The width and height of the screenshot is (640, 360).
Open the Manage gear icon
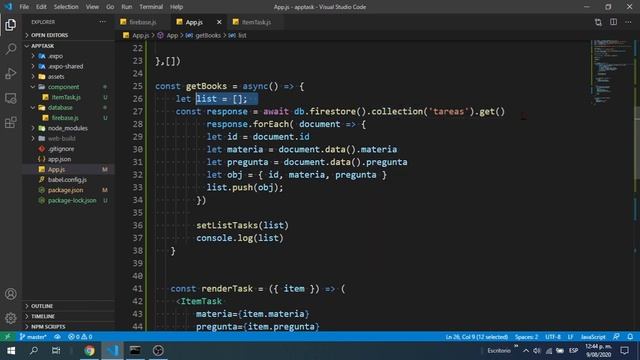point(11,318)
